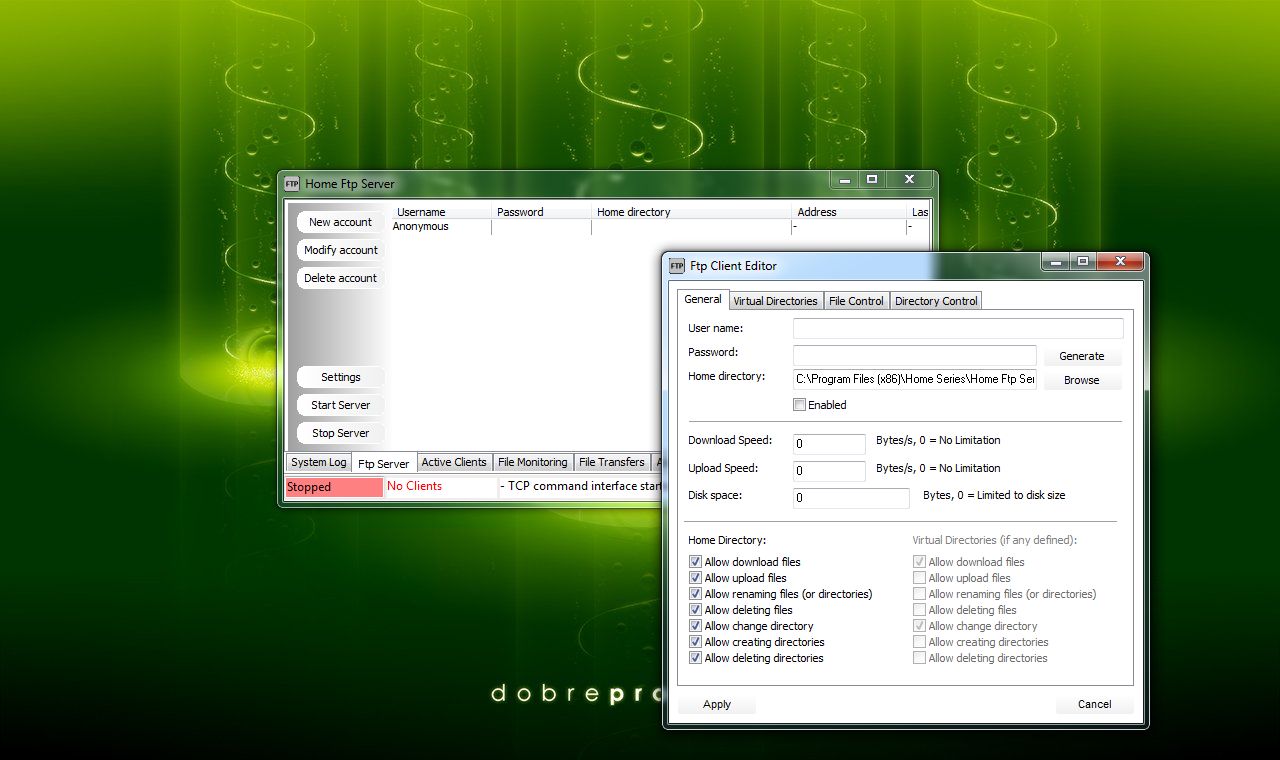The height and width of the screenshot is (760, 1280).
Task: Maximize the Home Ftp Server window
Action: coord(872,179)
